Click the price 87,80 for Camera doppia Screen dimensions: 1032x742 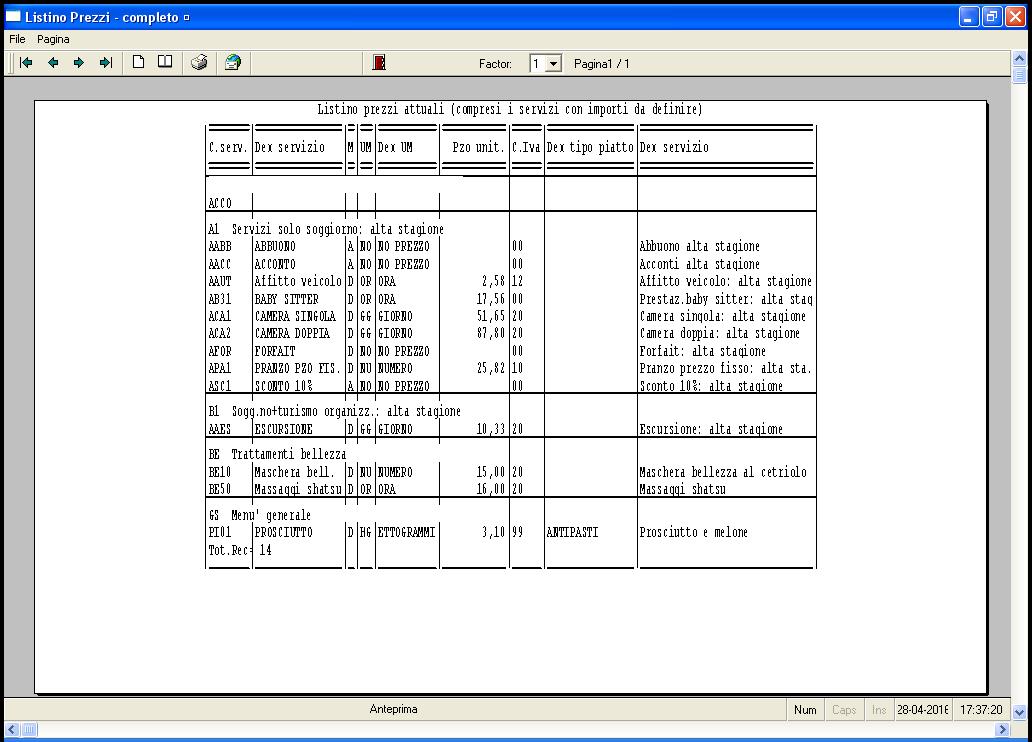point(491,334)
